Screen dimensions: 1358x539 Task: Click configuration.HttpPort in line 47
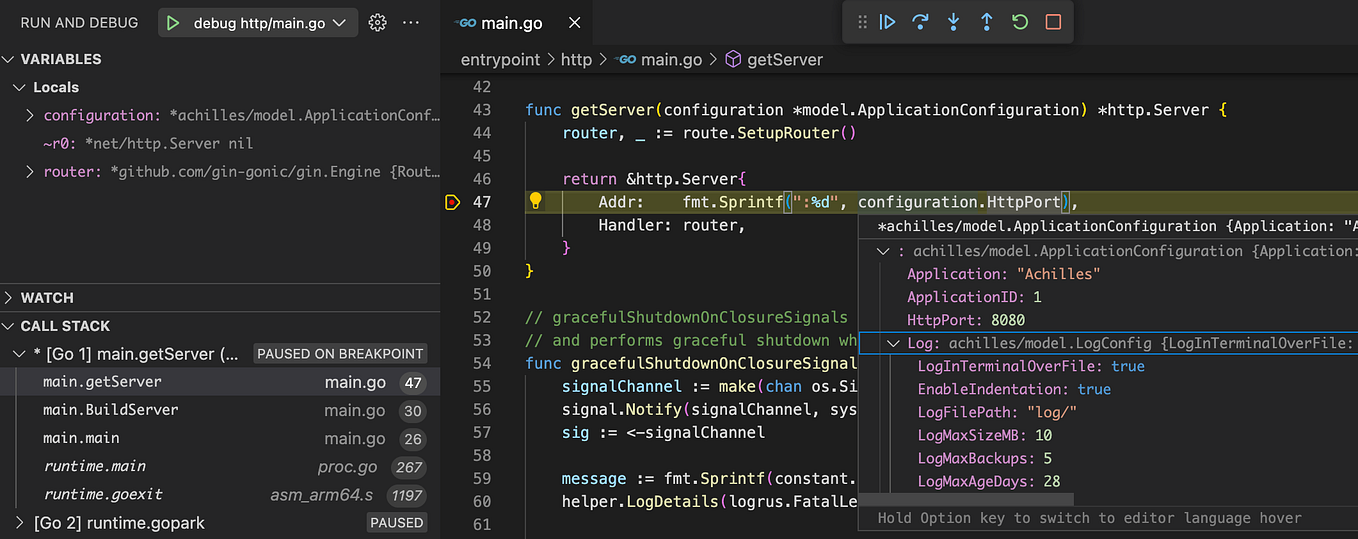tap(959, 202)
